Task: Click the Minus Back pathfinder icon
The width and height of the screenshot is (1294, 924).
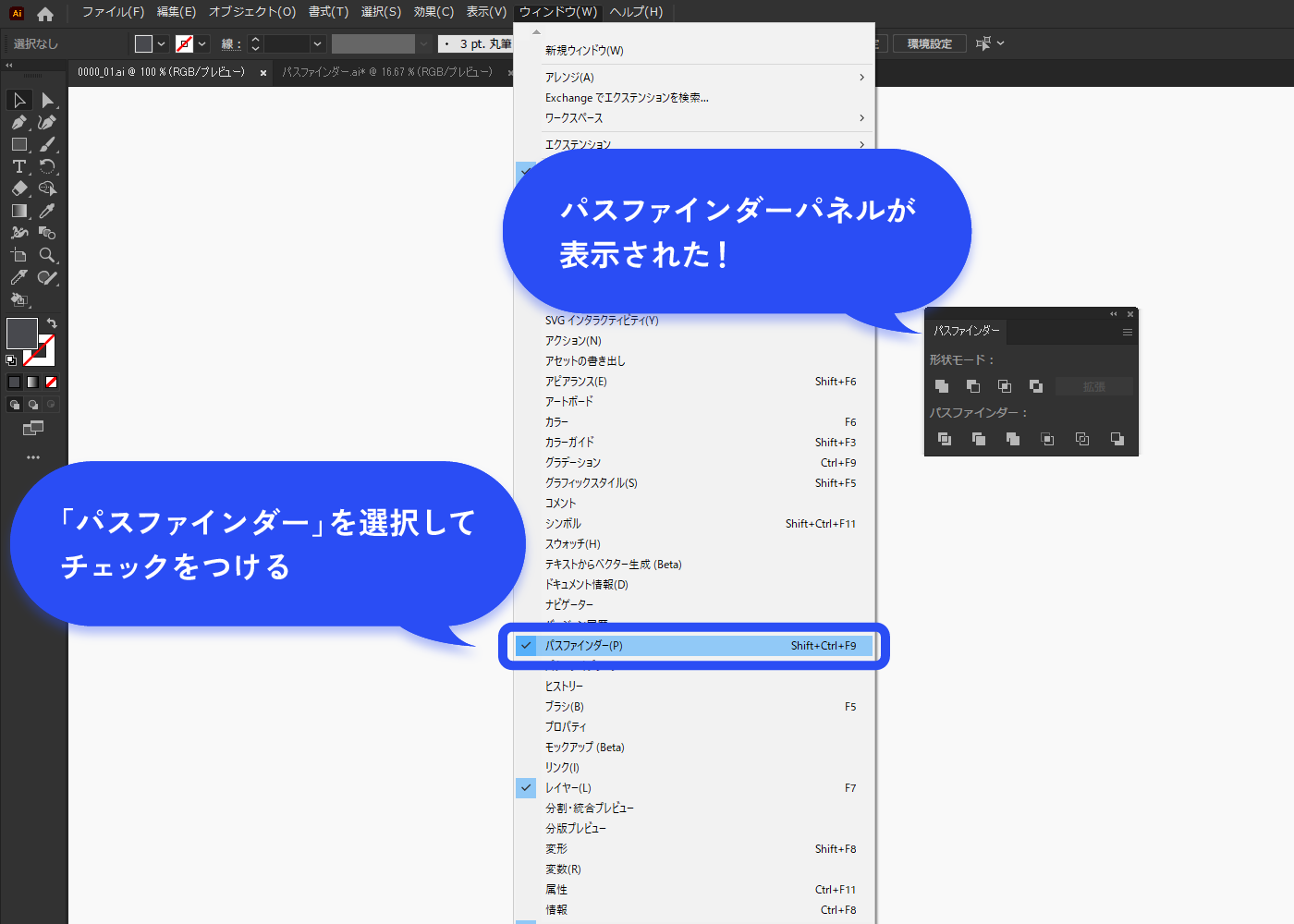Action: coord(1117,439)
